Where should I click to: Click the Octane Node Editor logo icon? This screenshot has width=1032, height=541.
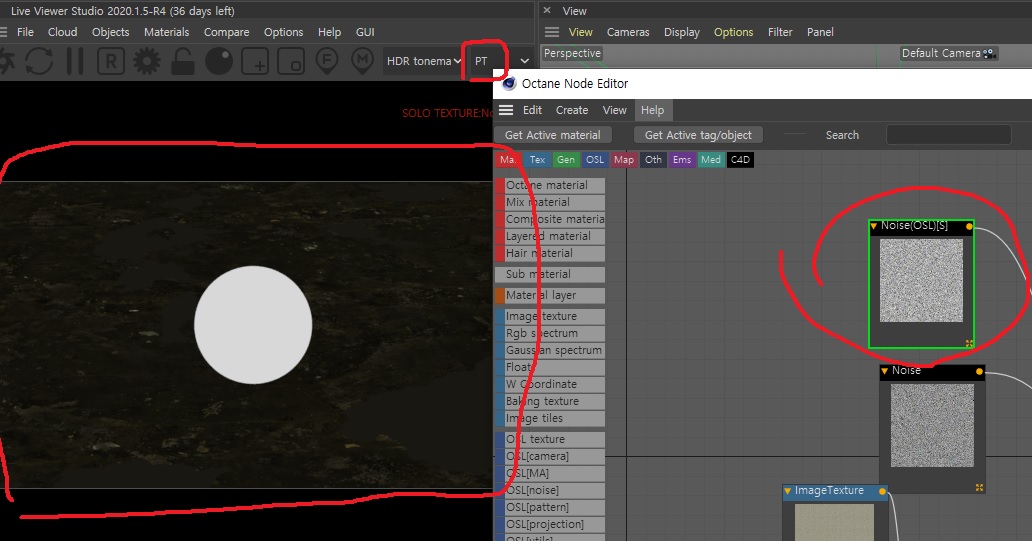coord(509,84)
